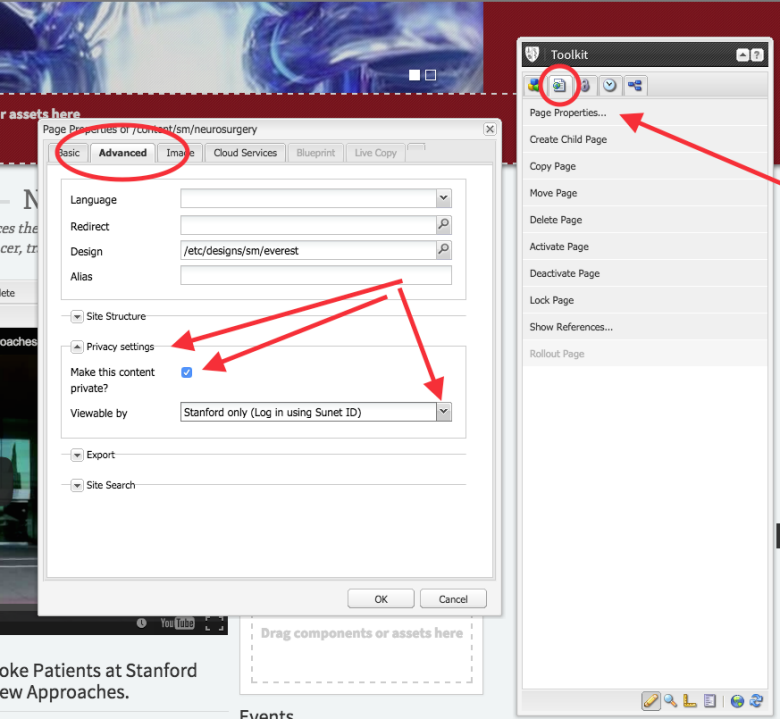The height and width of the screenshot is (719, 780).
Task: Open the Workflow tab icon in the Toolkit
Action: click(634, 86)
